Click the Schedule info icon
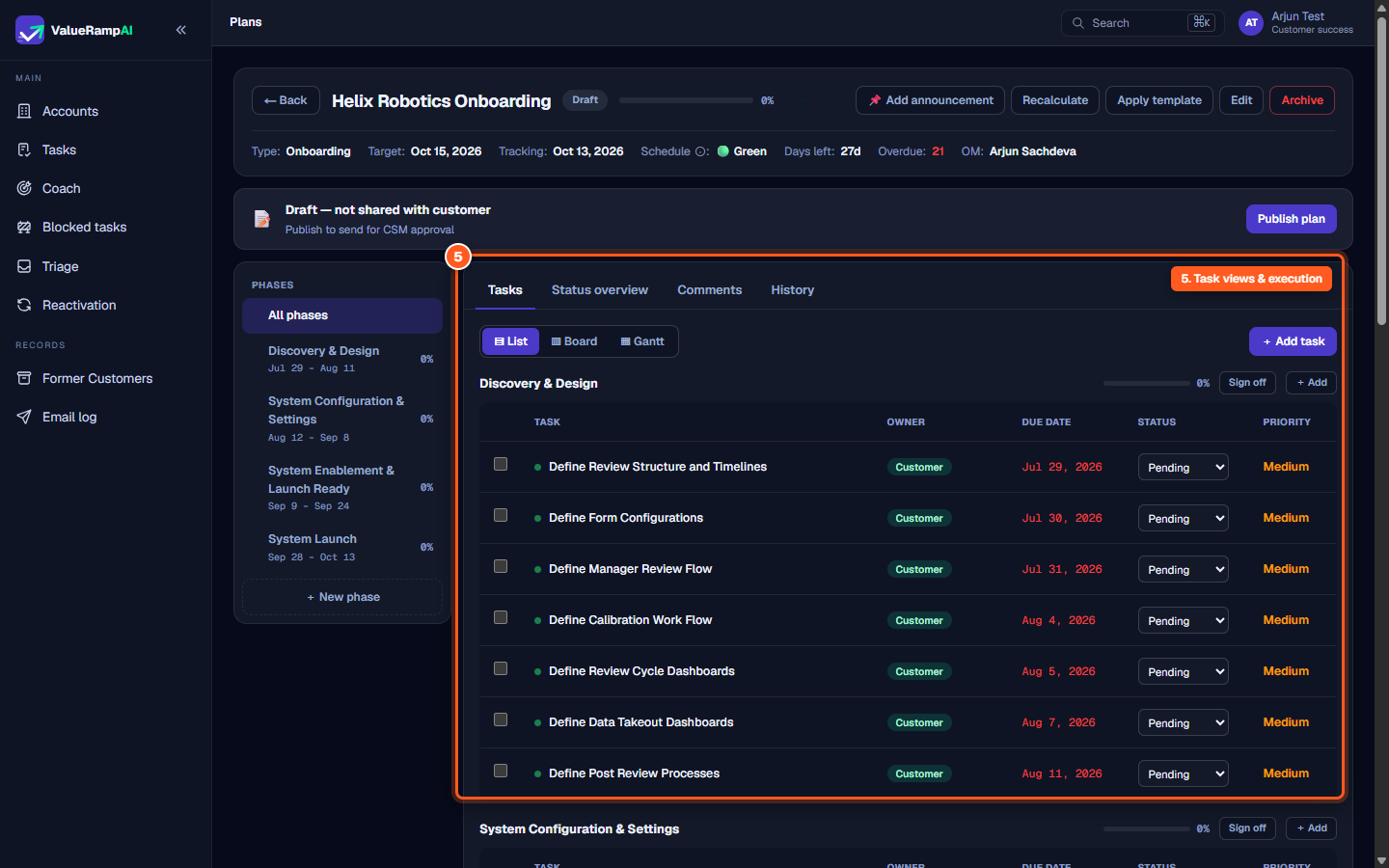1389x868 pixels. point(701,151)
